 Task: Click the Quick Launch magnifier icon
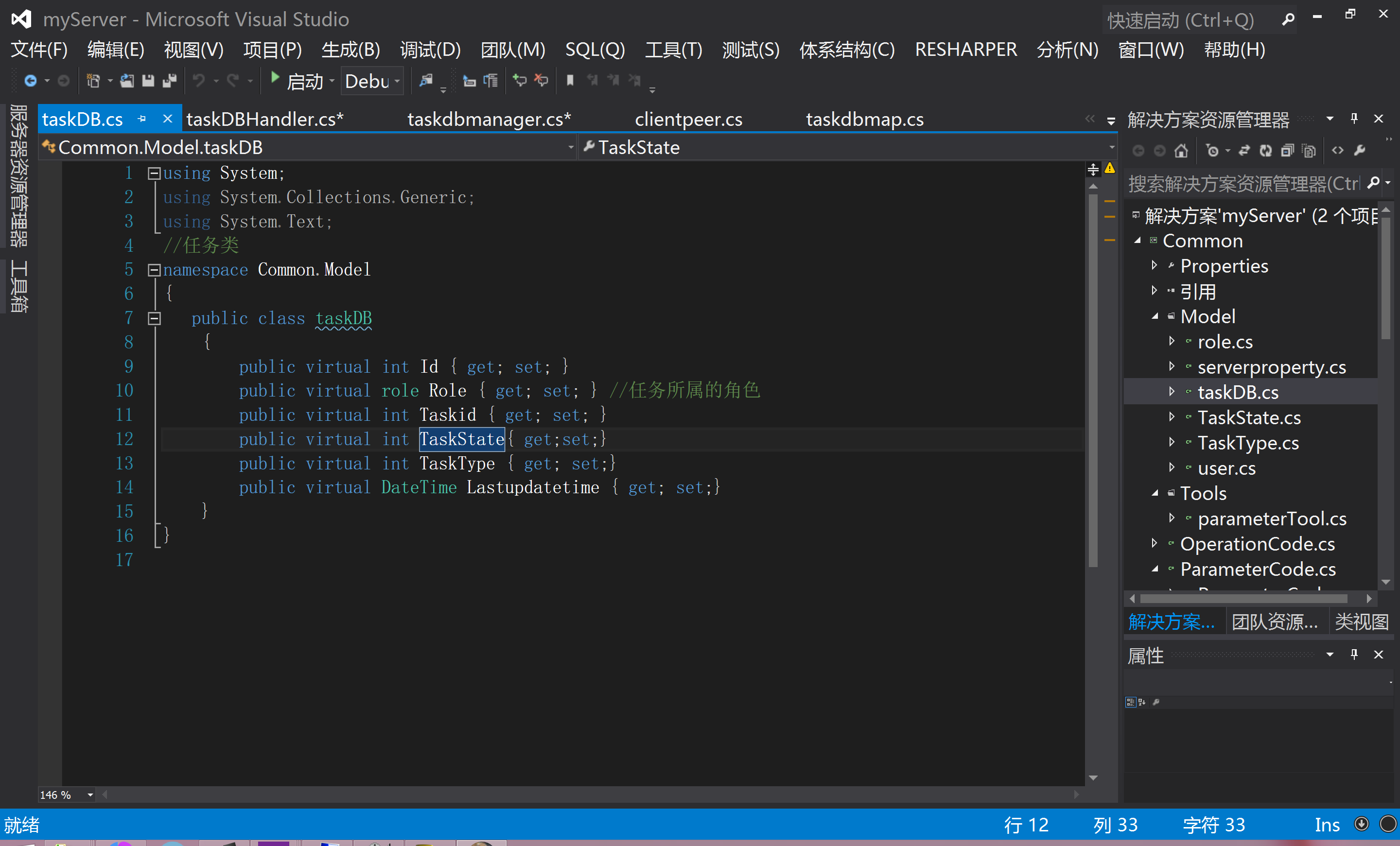pos(1288,20)
